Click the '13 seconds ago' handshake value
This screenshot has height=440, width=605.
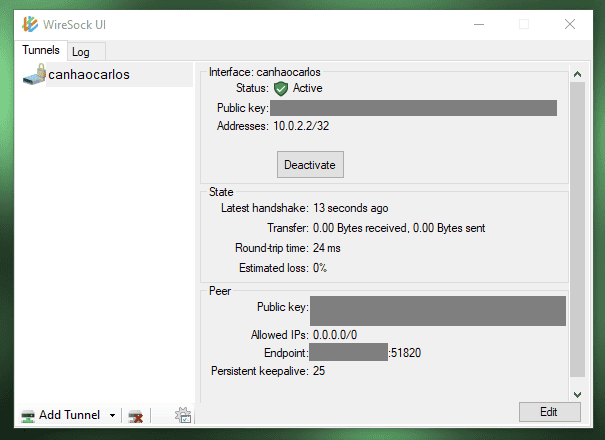[350, 208]
